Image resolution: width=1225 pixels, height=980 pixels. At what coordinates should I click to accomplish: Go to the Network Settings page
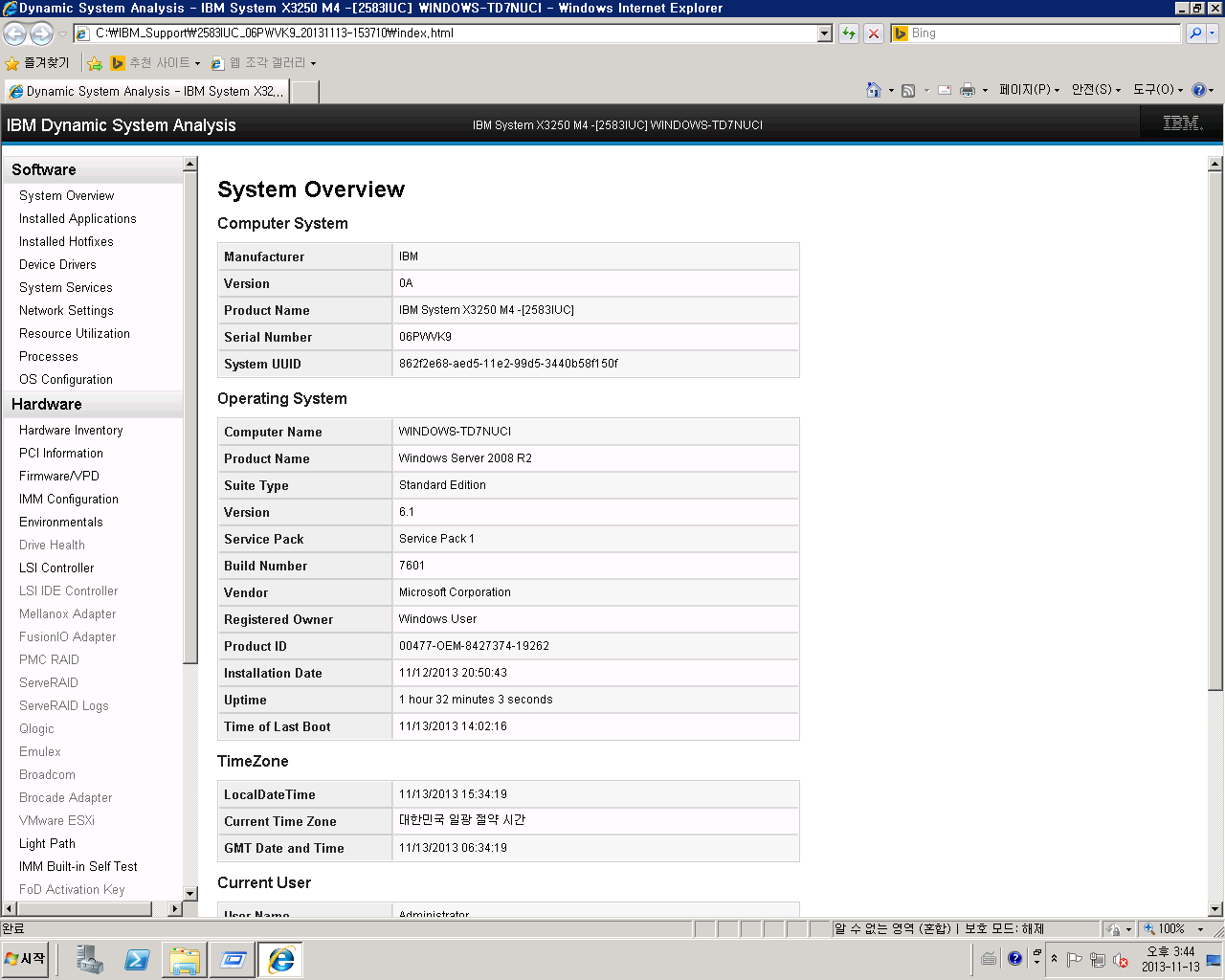[66, 311]
